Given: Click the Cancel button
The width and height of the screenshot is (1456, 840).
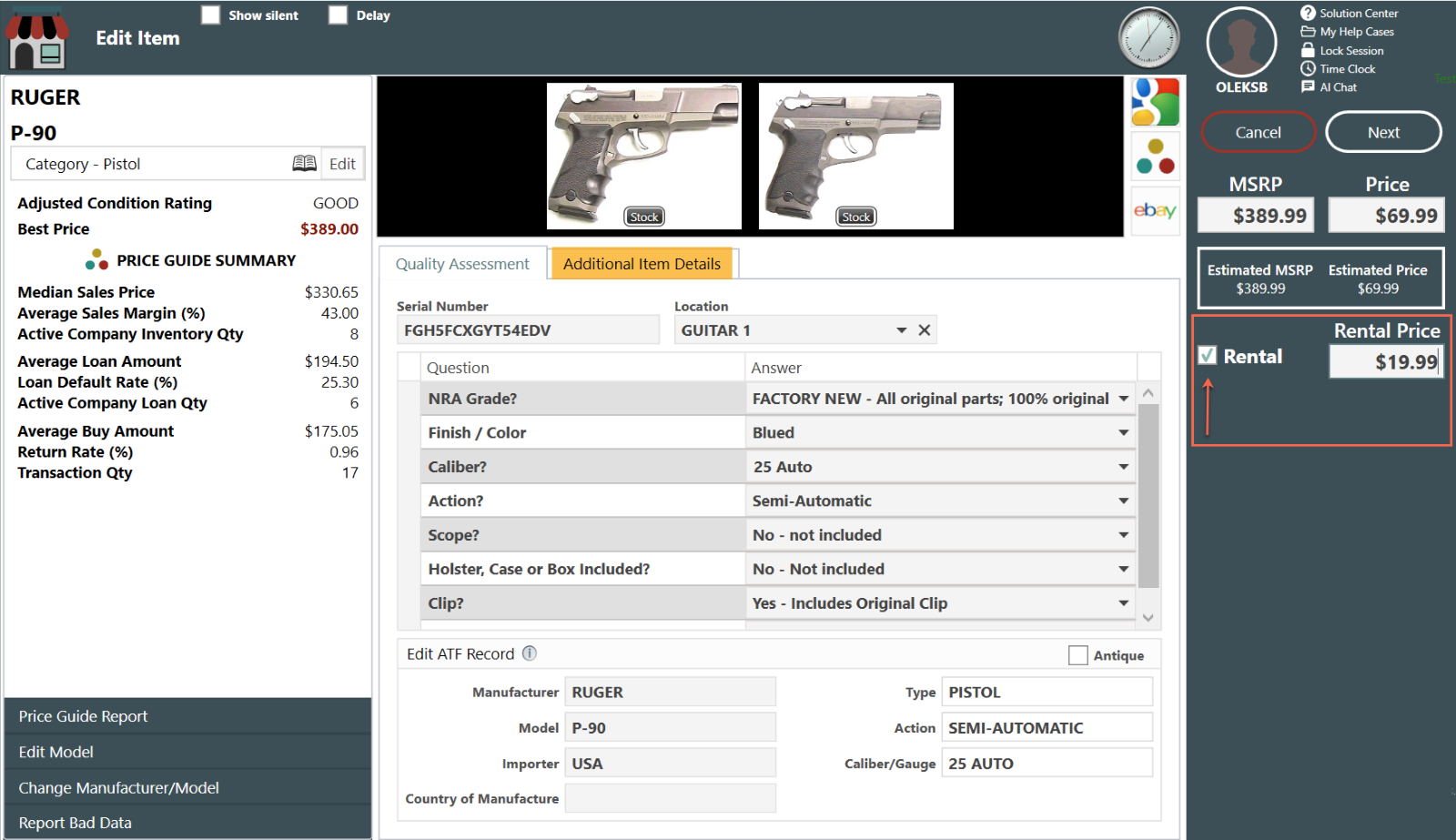Looking at the screenshot, I should point(1258,132).
